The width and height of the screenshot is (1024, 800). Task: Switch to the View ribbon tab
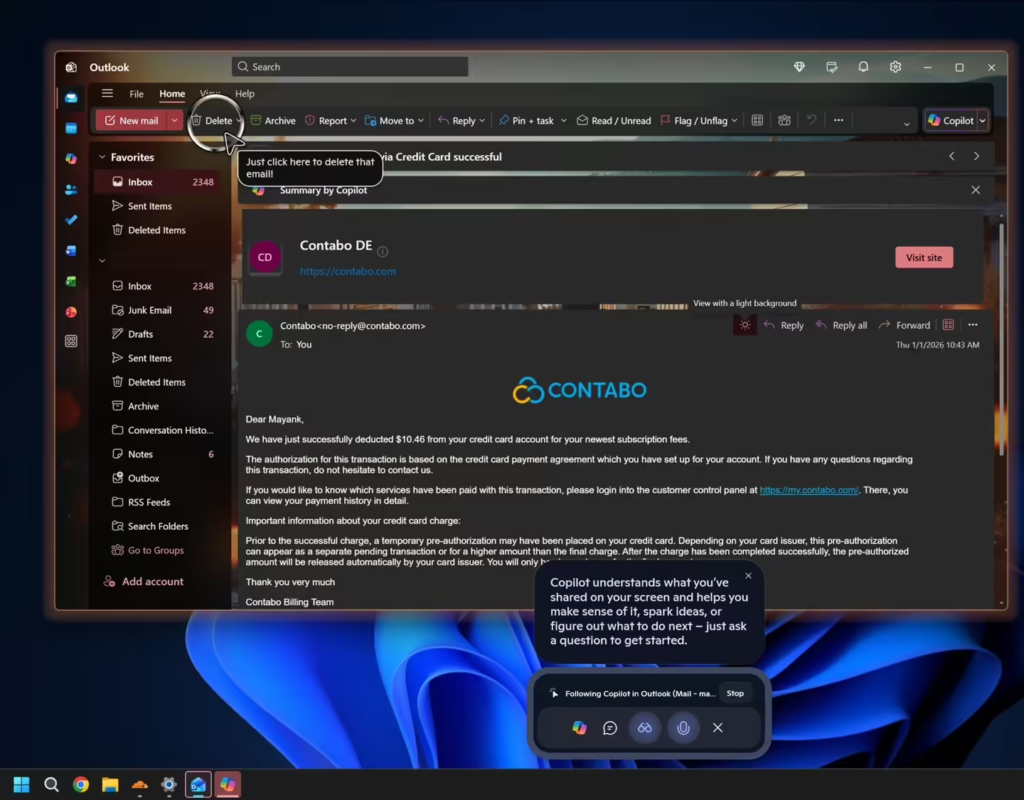tap(212, 93)
